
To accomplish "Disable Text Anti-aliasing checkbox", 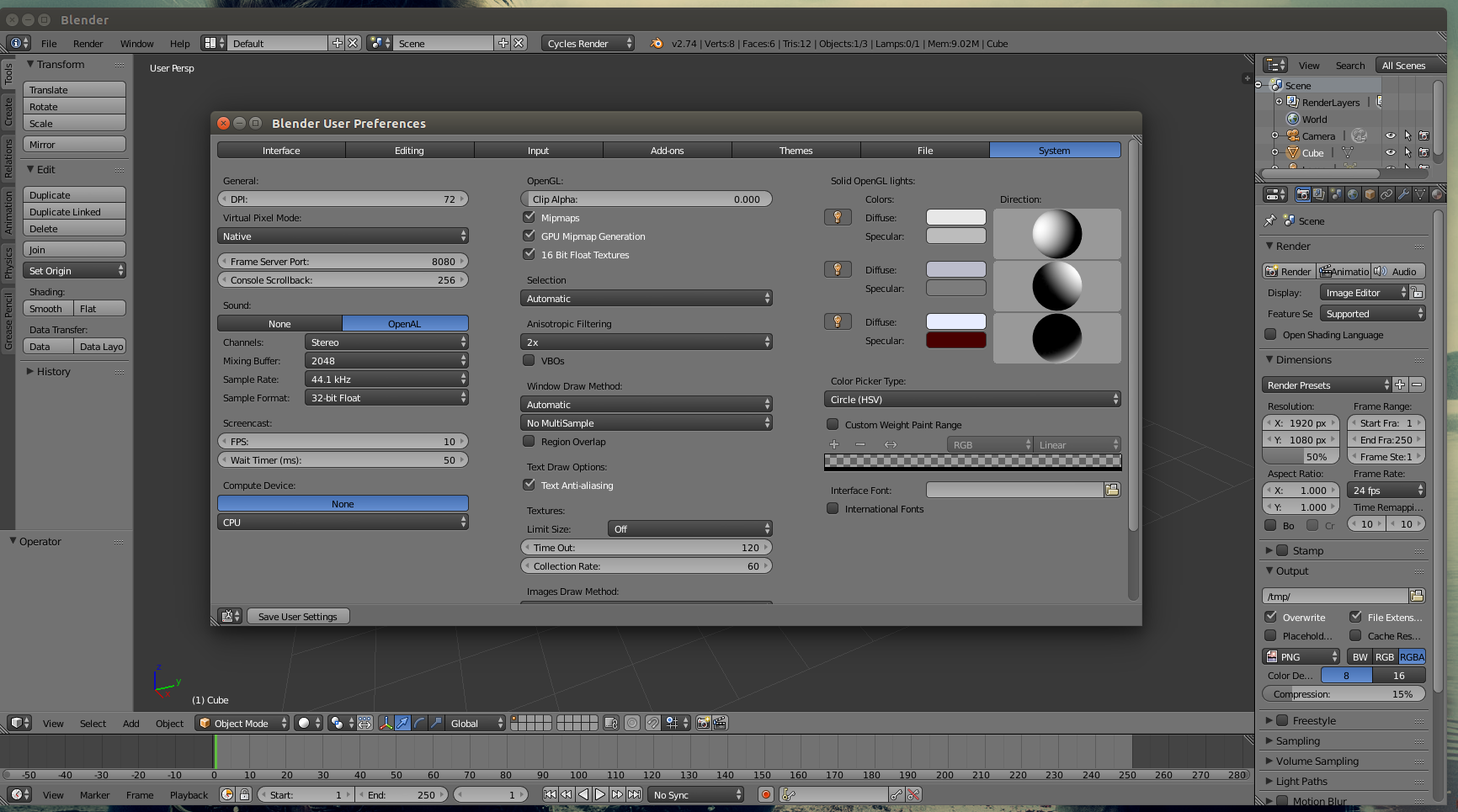I will (x=529, y=485).
